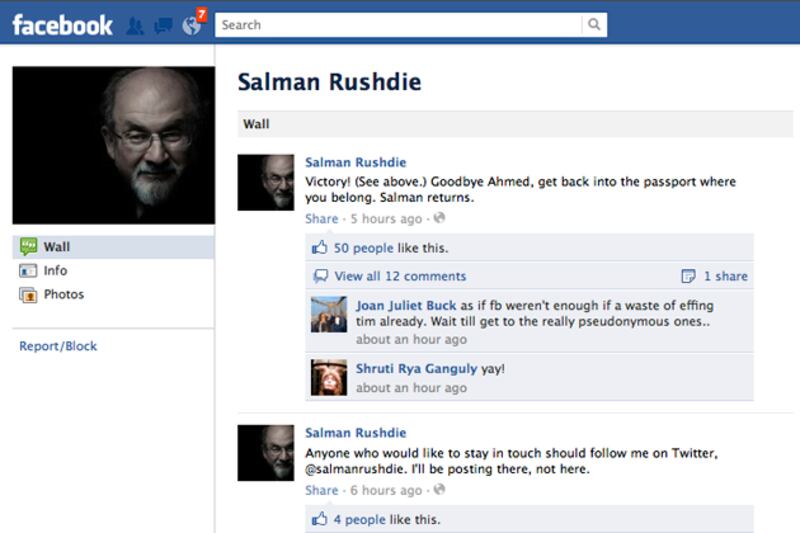Open Info in the left sidebar
800x533 pixels.
tap(55, 270)
